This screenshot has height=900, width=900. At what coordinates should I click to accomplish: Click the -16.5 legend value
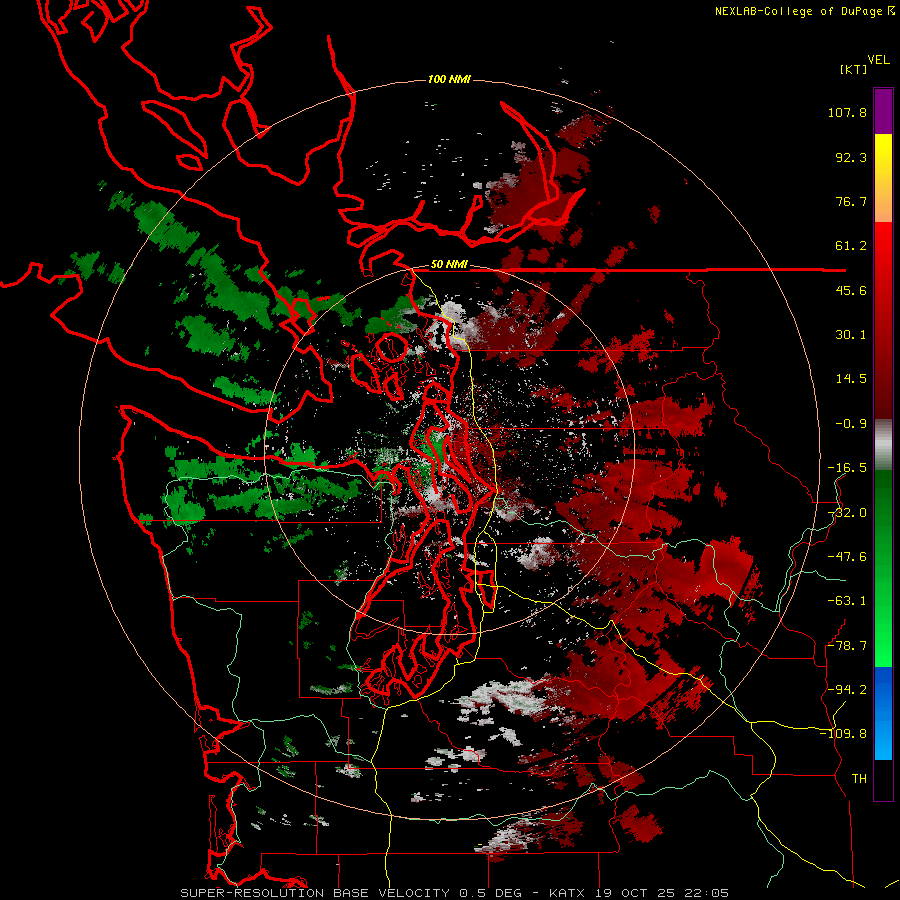[847, 468]
